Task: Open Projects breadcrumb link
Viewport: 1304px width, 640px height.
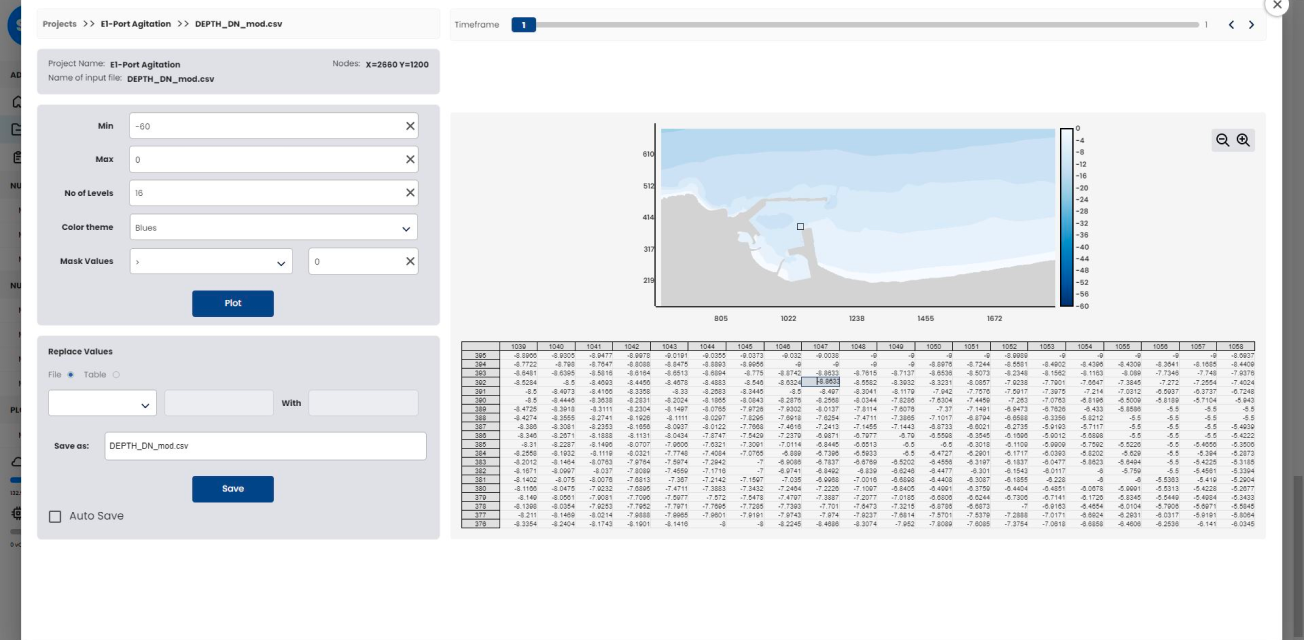Action: click(59, 24)
